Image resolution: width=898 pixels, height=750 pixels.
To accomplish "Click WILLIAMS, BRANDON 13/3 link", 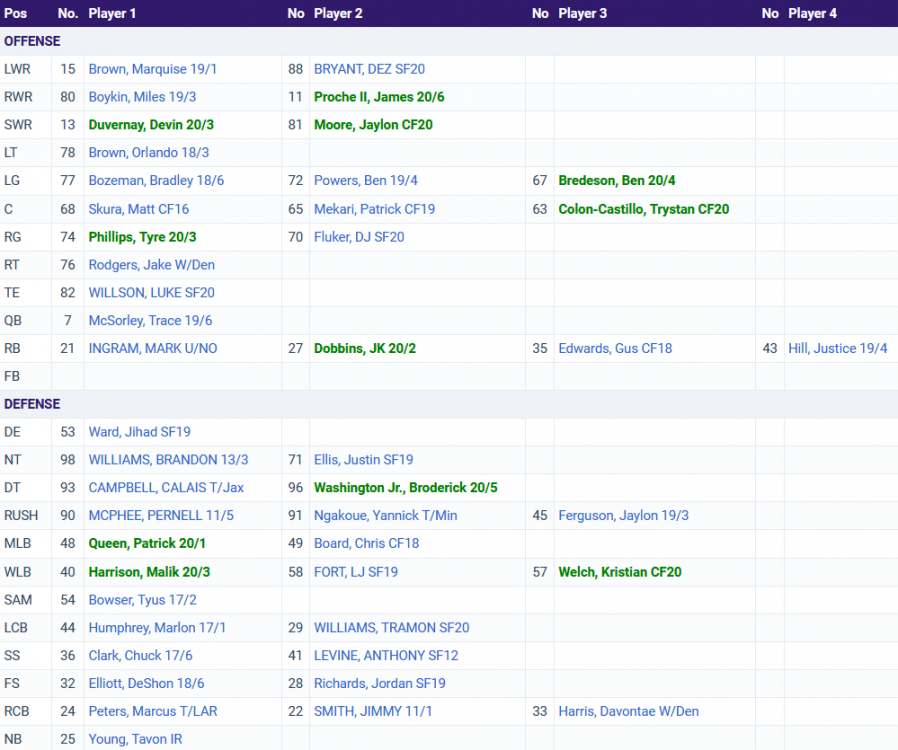I will point(168,460).
